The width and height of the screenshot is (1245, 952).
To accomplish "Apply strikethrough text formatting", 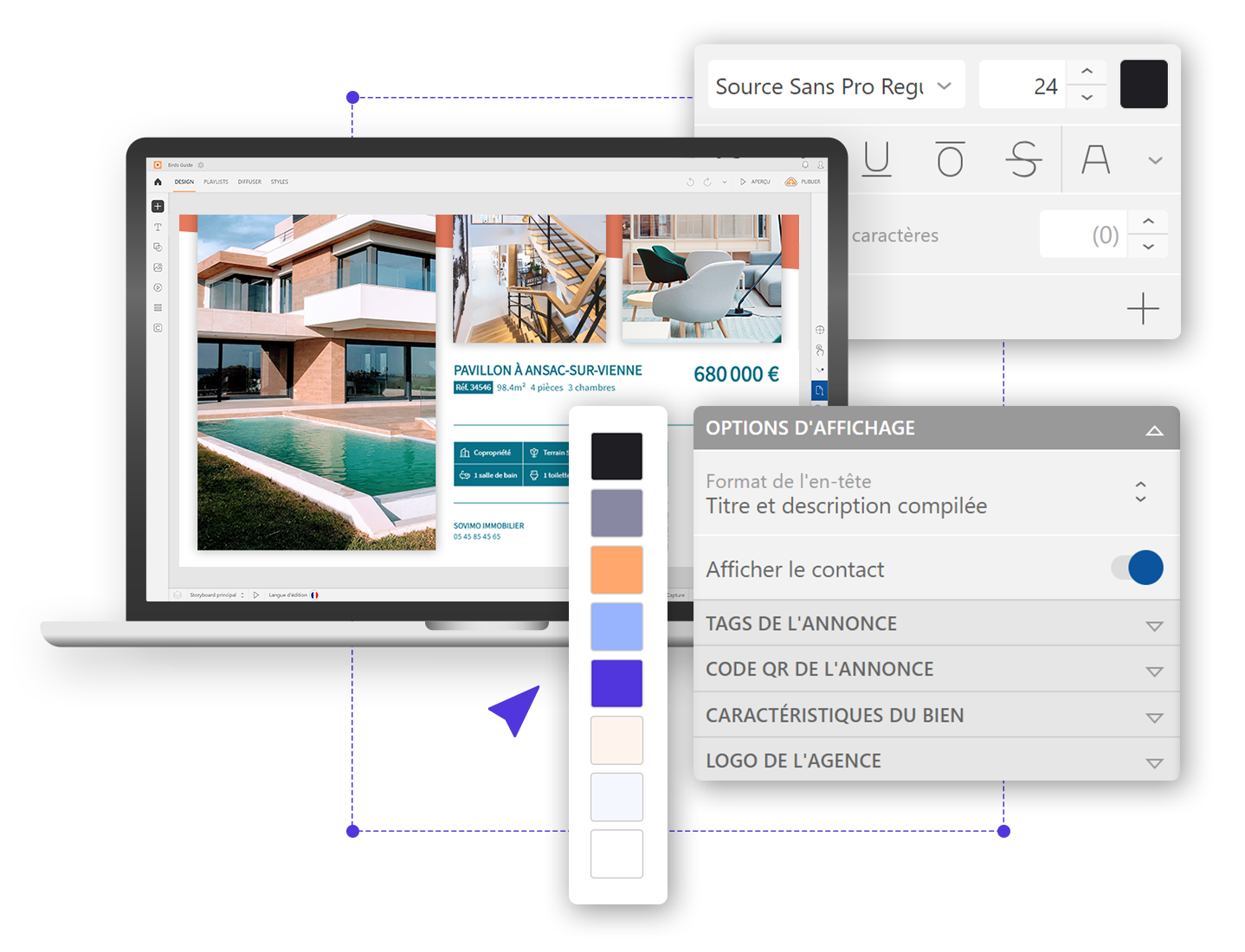I will [1023, 159].
